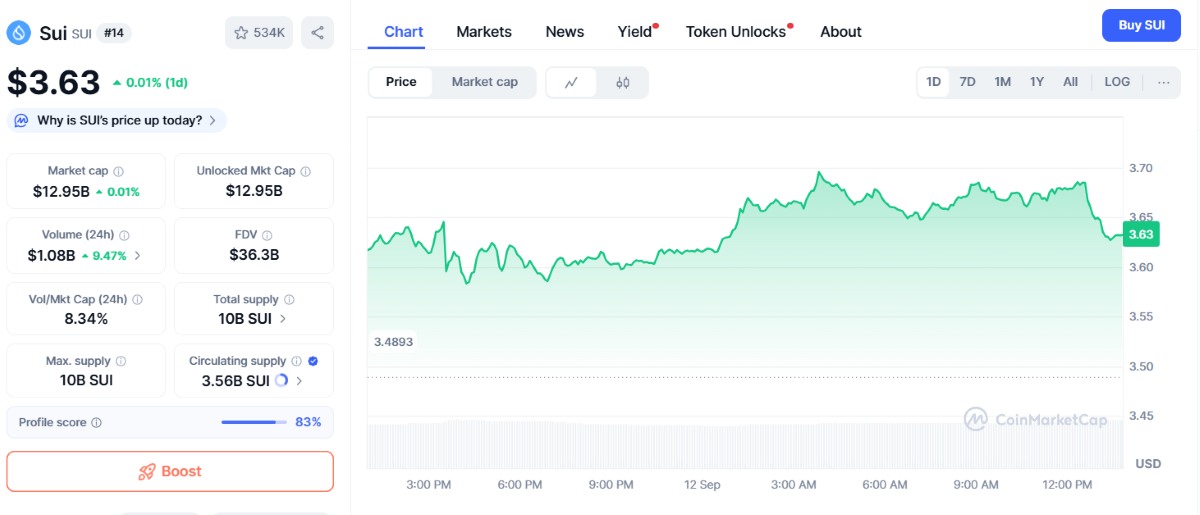Click the 10B SUI Max. supply value
The image size is (1200, 515).
pos(86,380)
